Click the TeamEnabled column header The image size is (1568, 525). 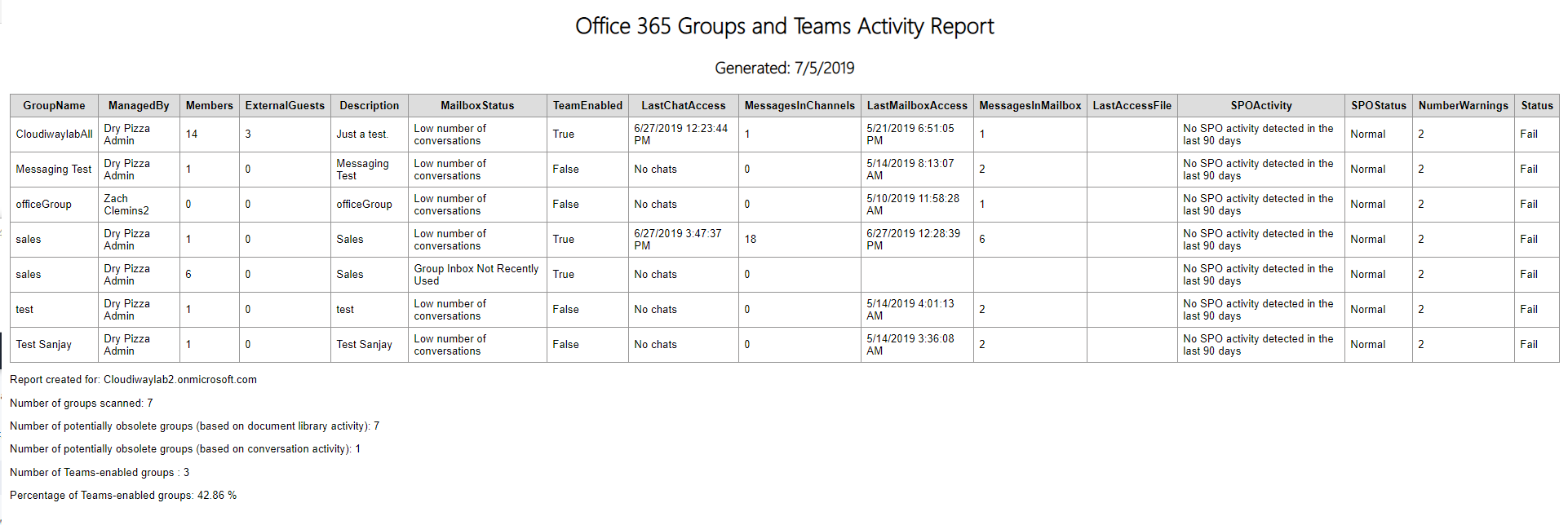[x=587, y=105]
